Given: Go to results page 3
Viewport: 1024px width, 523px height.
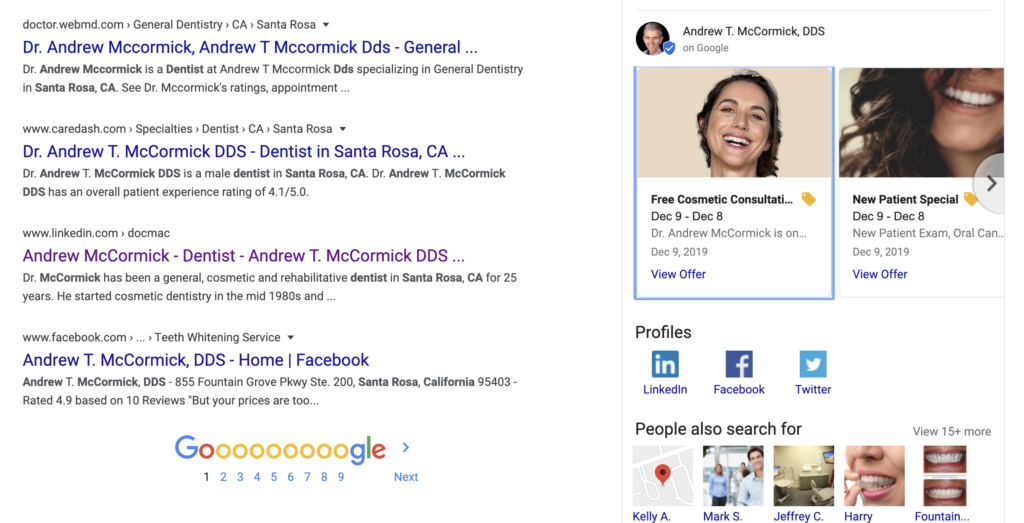Looking at the screenshot, I should (240, 477).
